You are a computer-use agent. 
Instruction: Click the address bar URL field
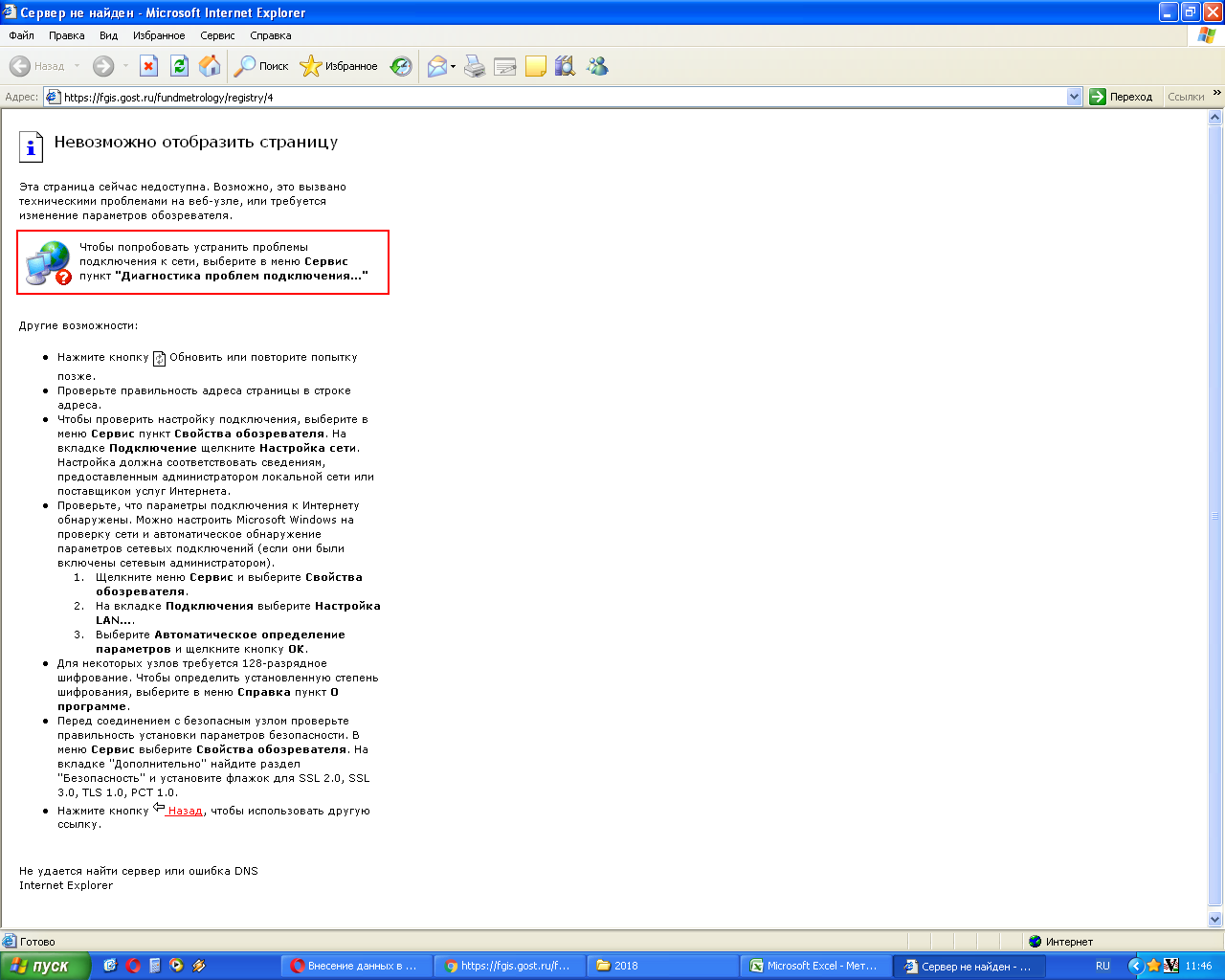[x=555, y=97]
